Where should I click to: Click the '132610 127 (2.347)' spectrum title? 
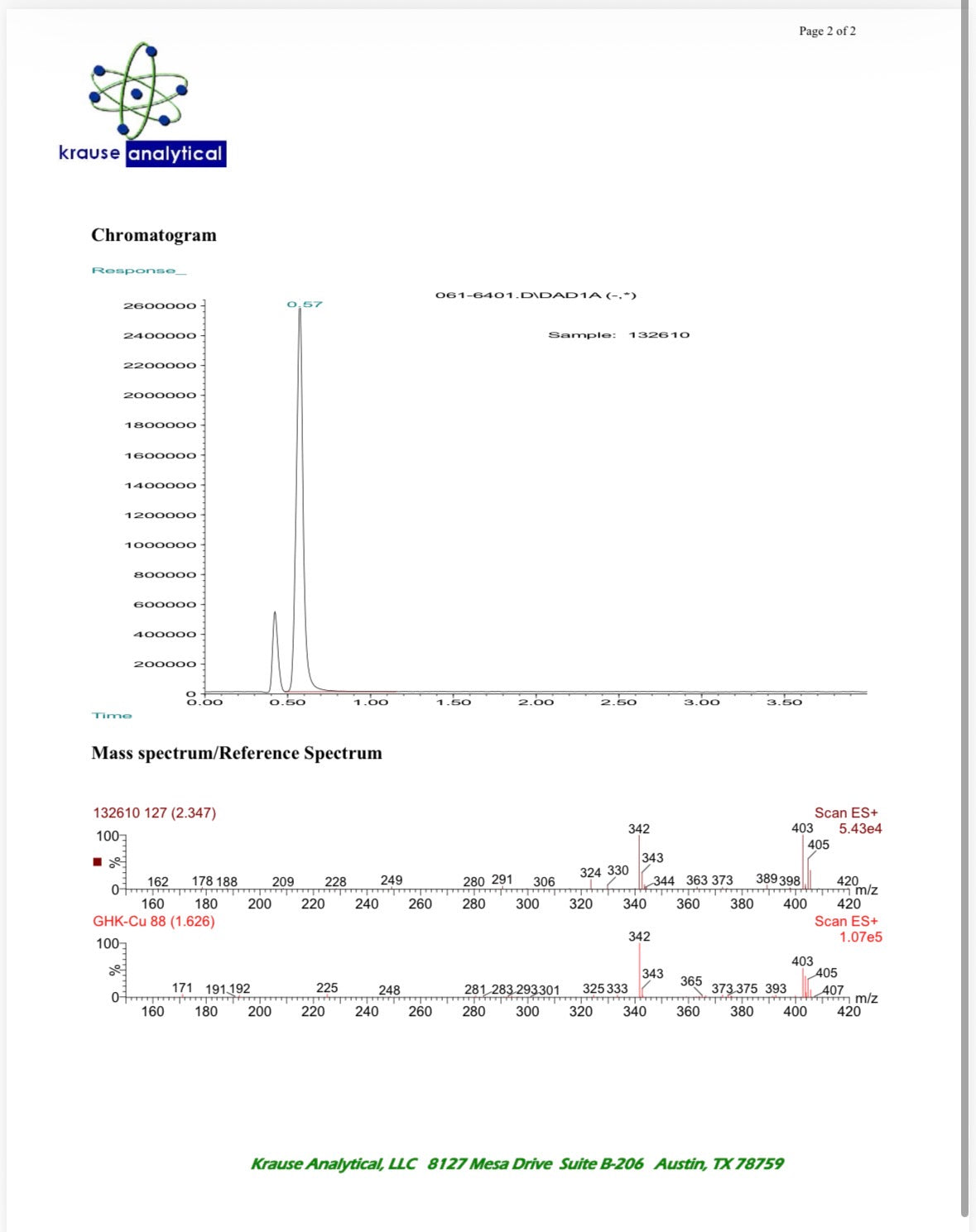click(x=154, y=813)
